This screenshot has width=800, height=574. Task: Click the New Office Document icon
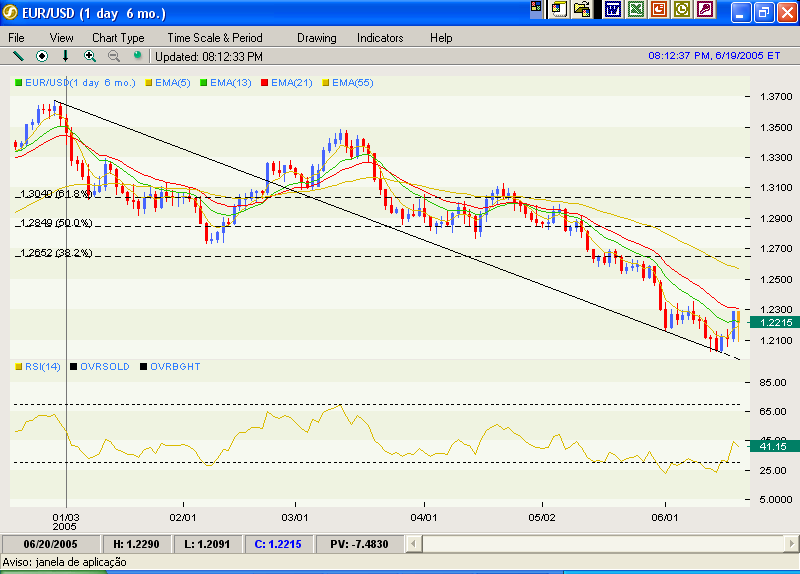(x=559, y=9)
